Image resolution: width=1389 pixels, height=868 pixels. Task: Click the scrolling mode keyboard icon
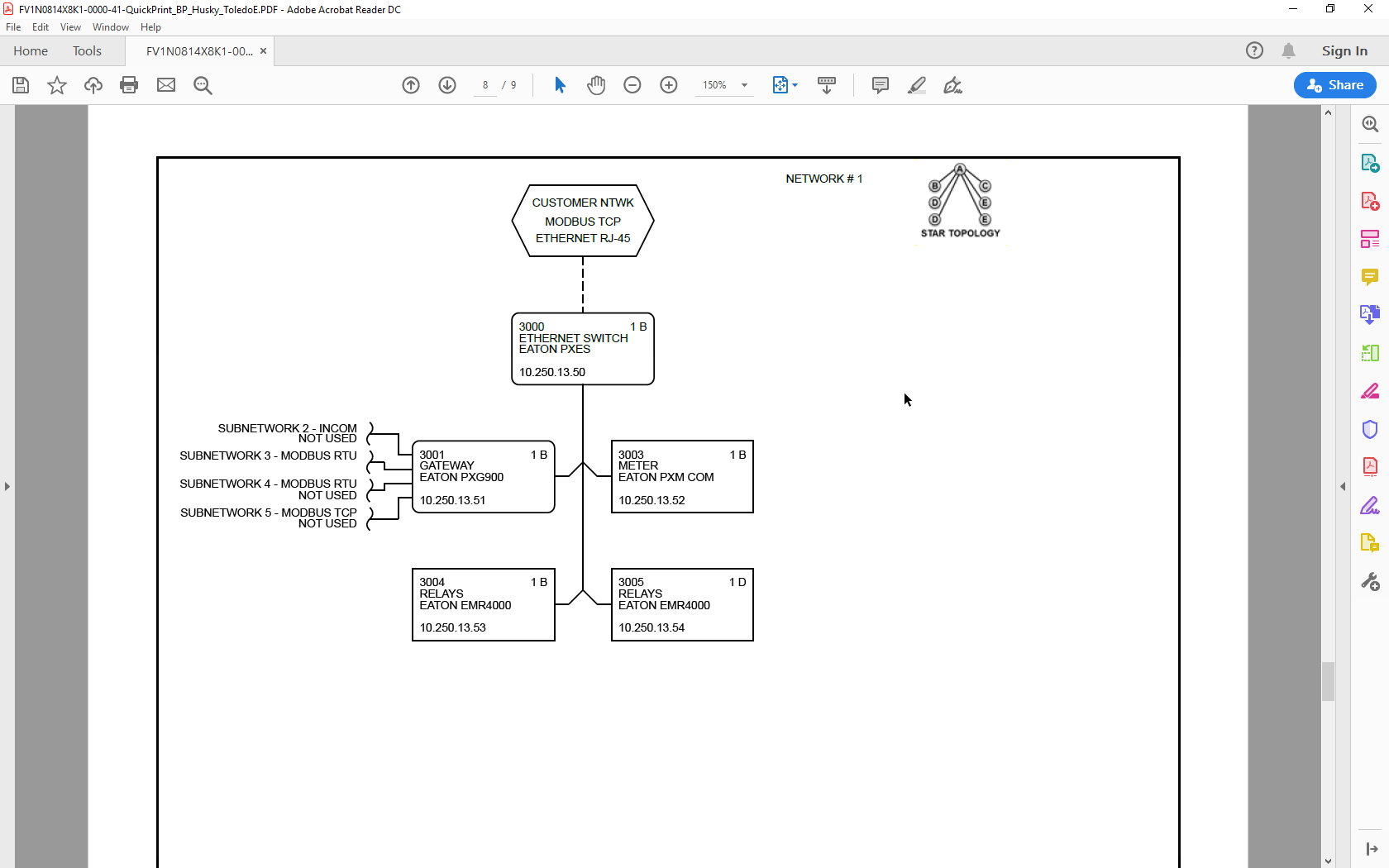827,85
